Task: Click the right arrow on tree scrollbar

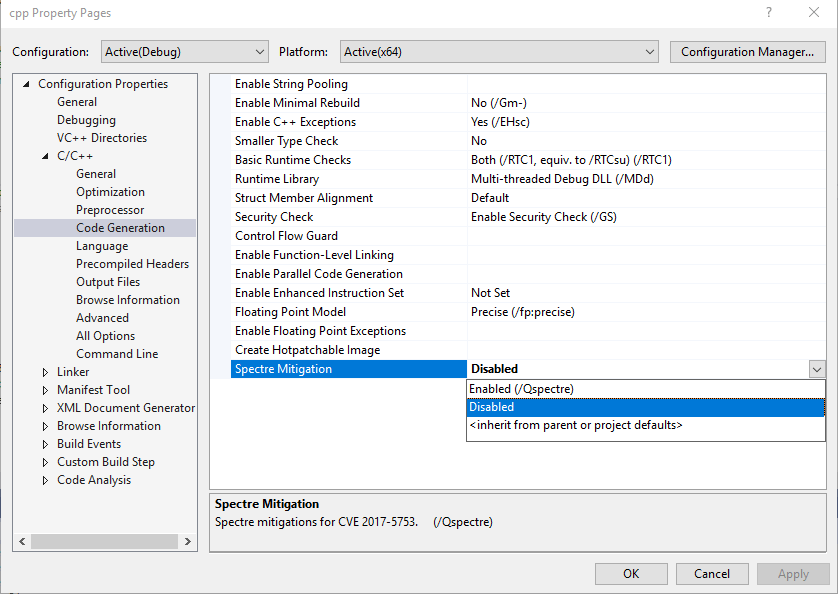Action: (x=188, y=541)
